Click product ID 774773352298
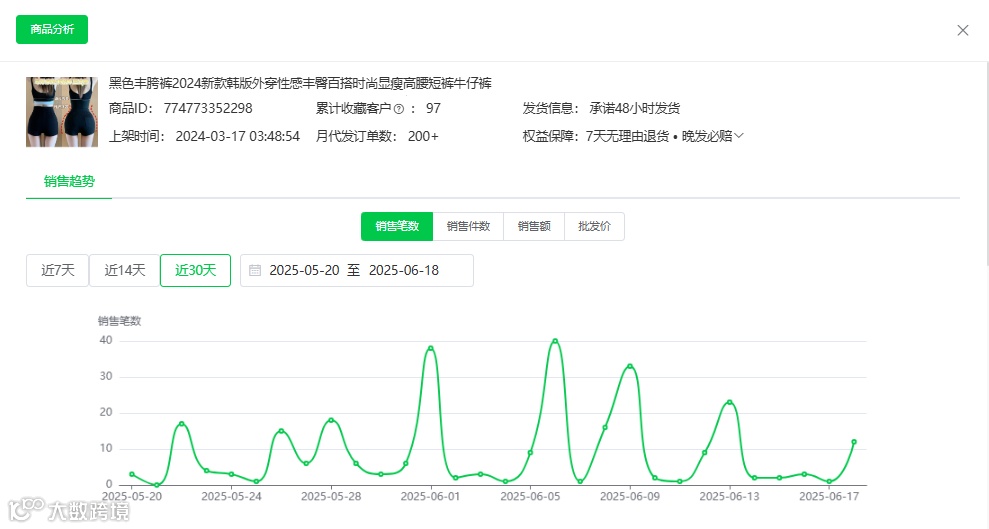989x529 pixels. (x=208, y=108)
